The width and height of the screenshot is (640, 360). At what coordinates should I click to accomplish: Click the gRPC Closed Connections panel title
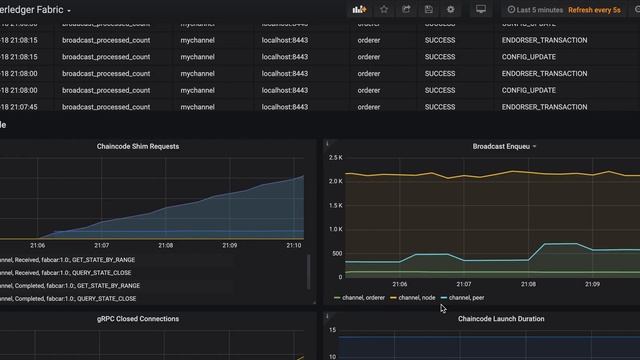coord(138,319)
